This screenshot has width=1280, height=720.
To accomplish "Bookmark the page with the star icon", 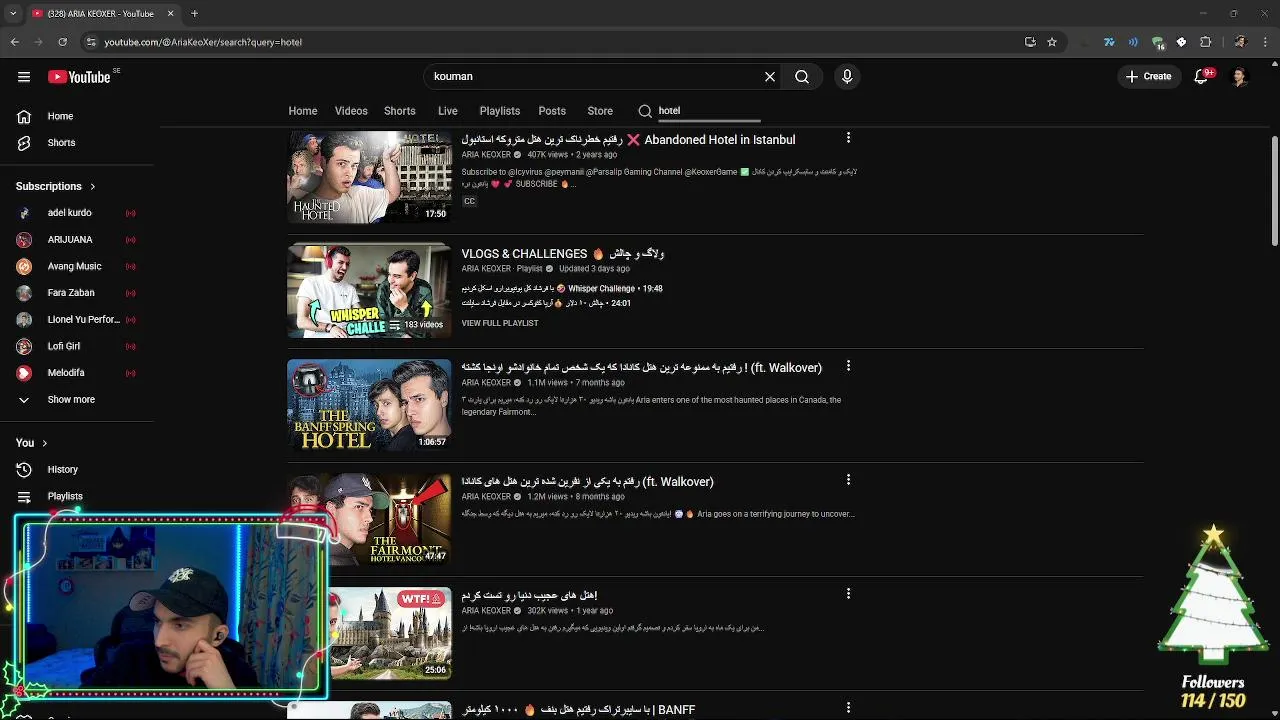I will tap(1052, 42).
